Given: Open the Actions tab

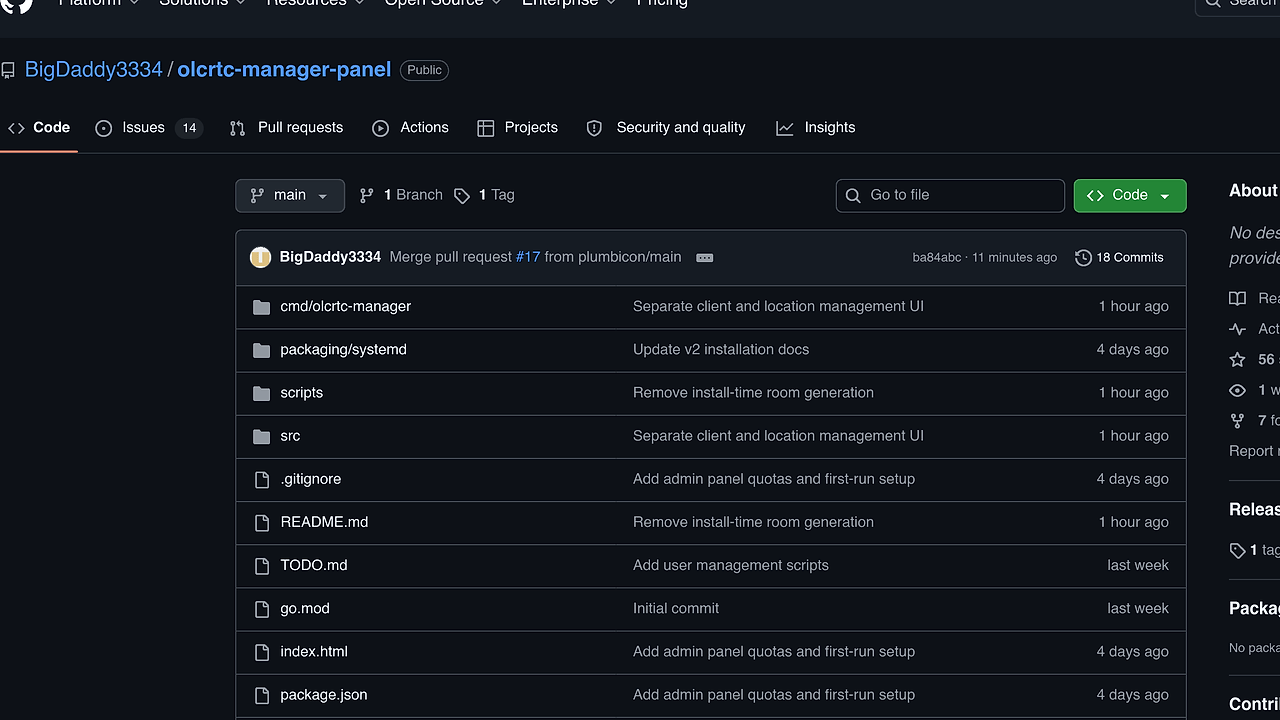Looking at the screenshot, I should 410,128.
